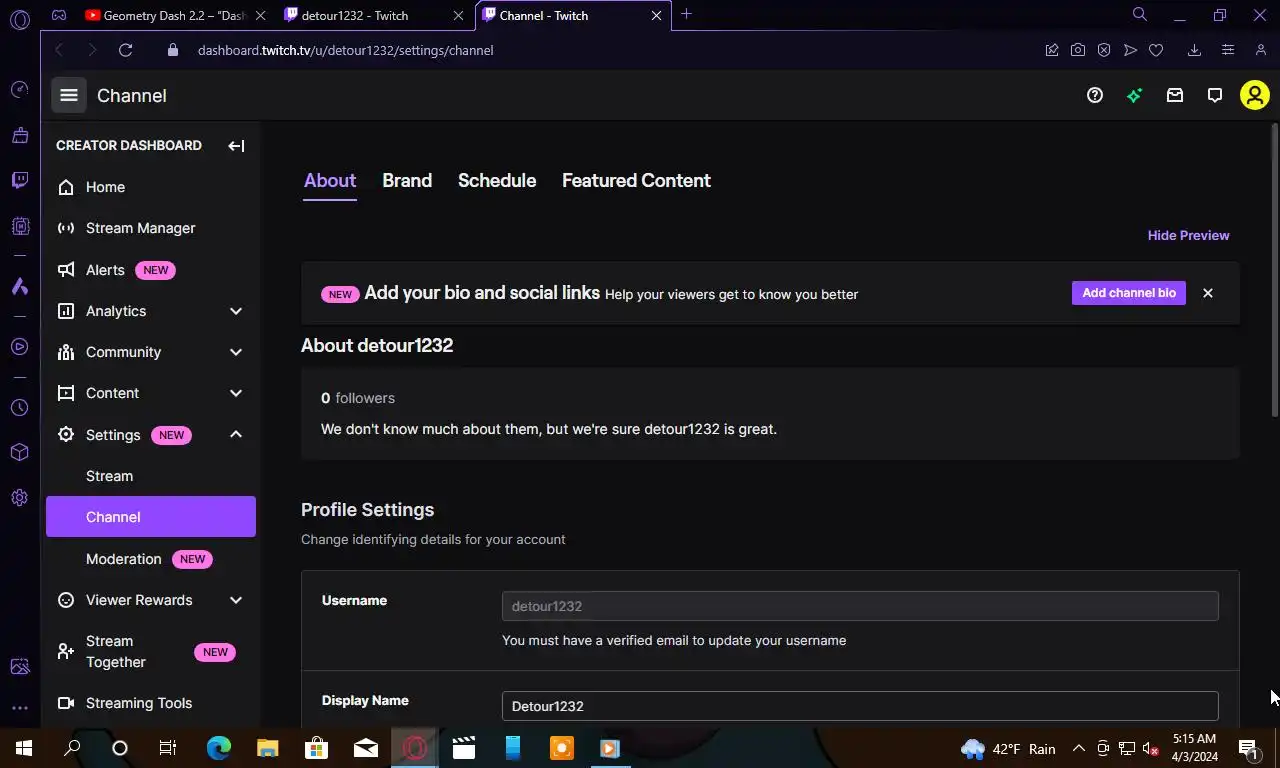Click the site lock icon in address bar
Image resolution: width=1280 pixels, height=768 pixels.
click(x=173, y=50)
